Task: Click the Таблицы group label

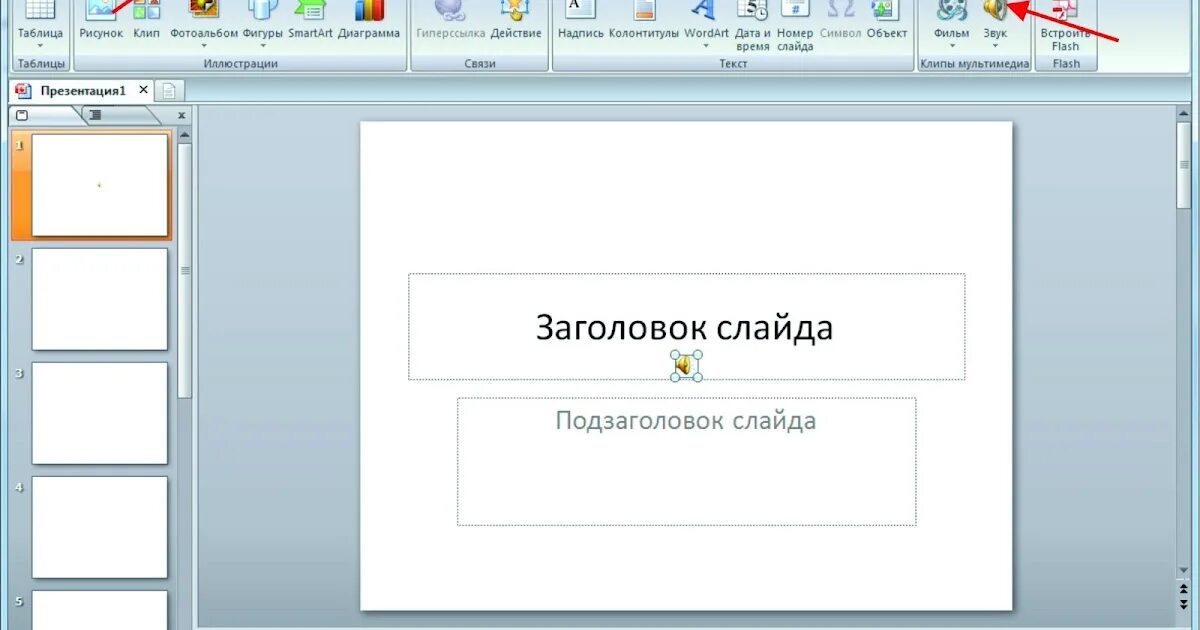Action: (x=41, y=64)
